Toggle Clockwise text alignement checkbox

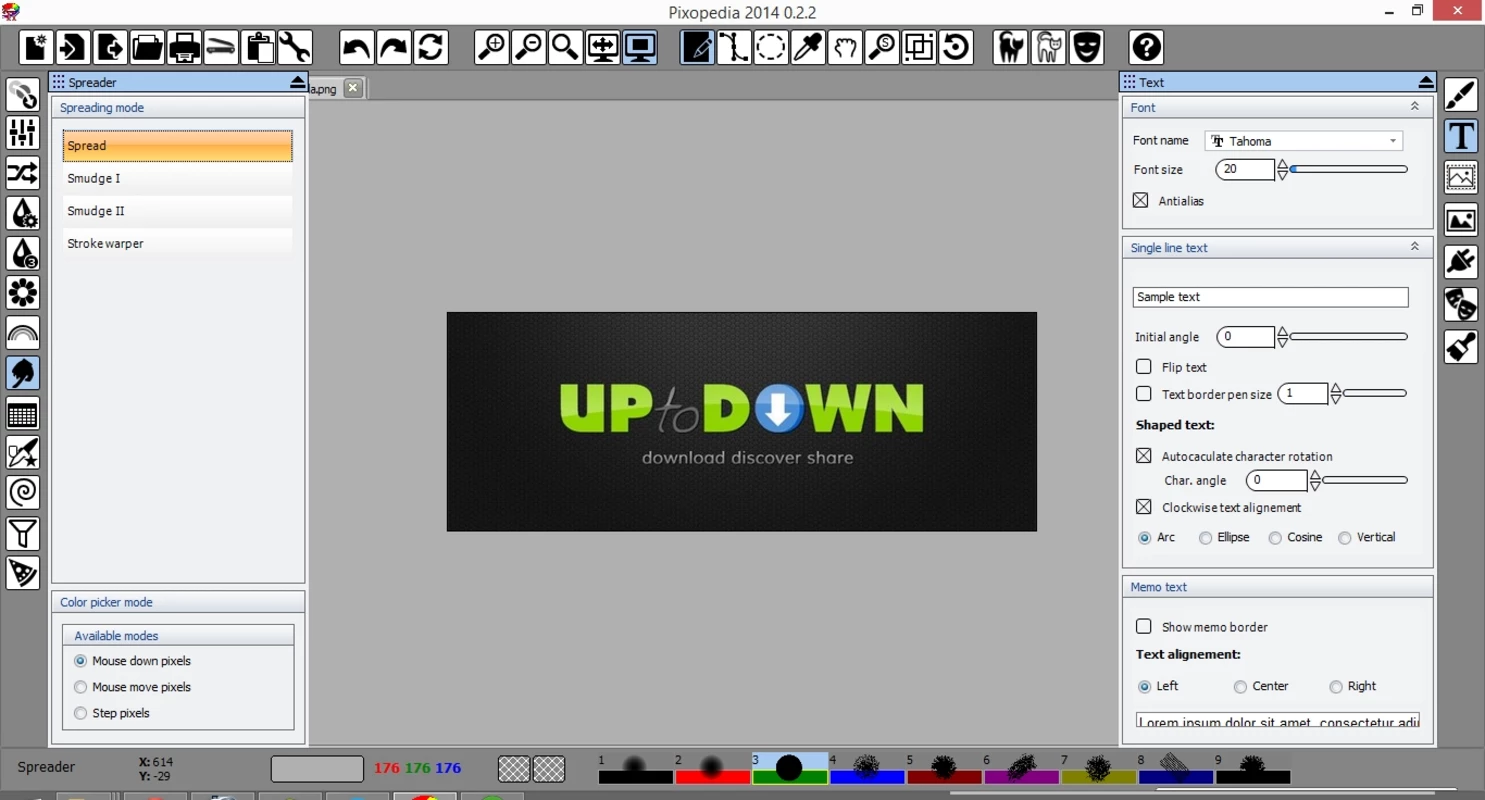point(1144,507)
